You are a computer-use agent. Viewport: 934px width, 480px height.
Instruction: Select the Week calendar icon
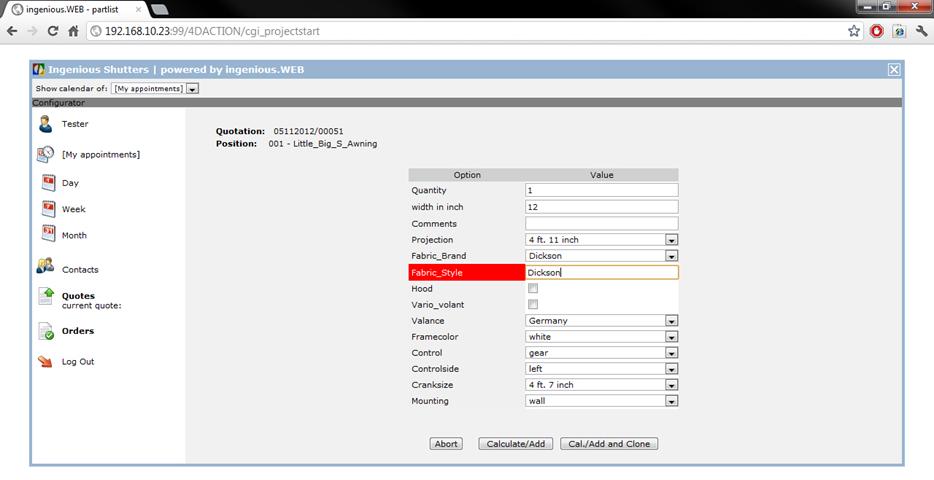48,209
